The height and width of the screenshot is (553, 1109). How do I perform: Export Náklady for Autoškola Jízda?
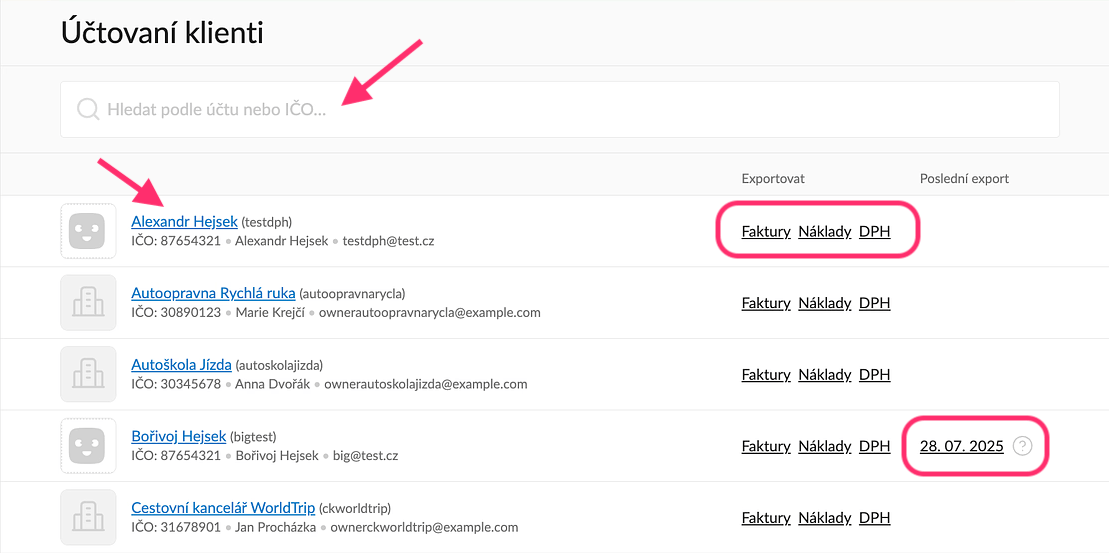point(825,375)
